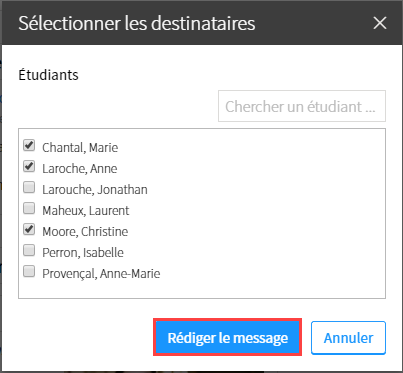Uncheck the Chantal, Marie checkbox
Viewport: 403px width, 373px height.
pyautogui.click(x=29, y=145)
